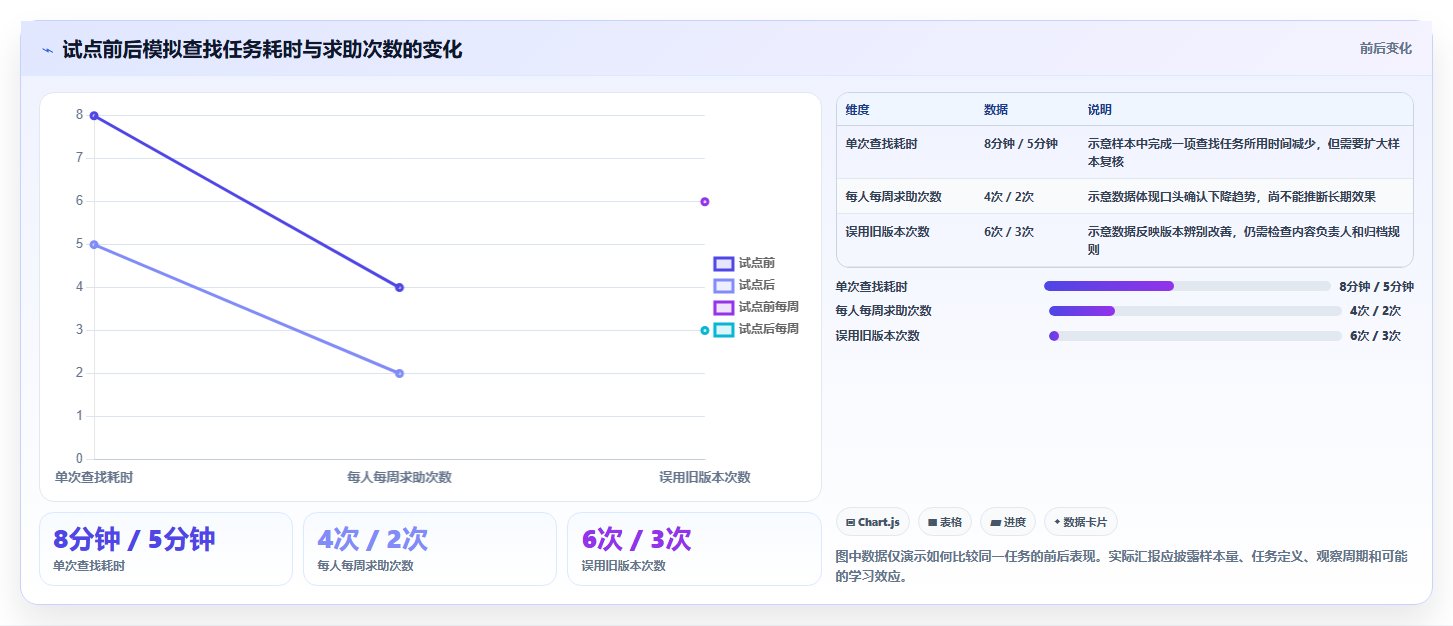The image size is (1453, 626).
Task: Select the 试点前 data point at value 8
Action: pos(94,115)
